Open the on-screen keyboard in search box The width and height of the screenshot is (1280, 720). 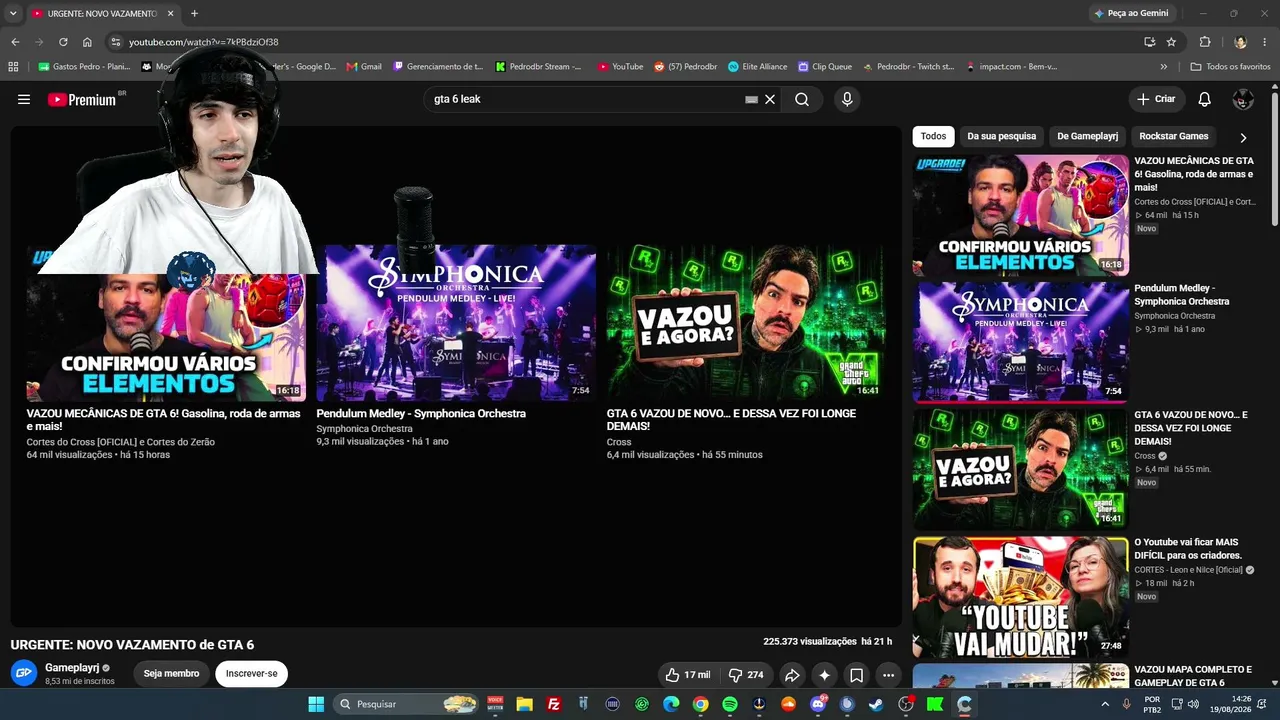[752, 99]
